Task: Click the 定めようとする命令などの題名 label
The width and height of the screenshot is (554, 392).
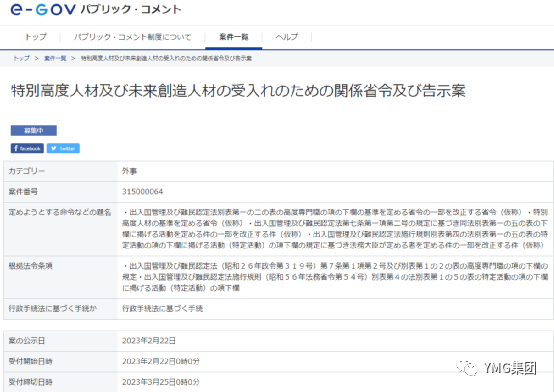Action: click(60, 212)
